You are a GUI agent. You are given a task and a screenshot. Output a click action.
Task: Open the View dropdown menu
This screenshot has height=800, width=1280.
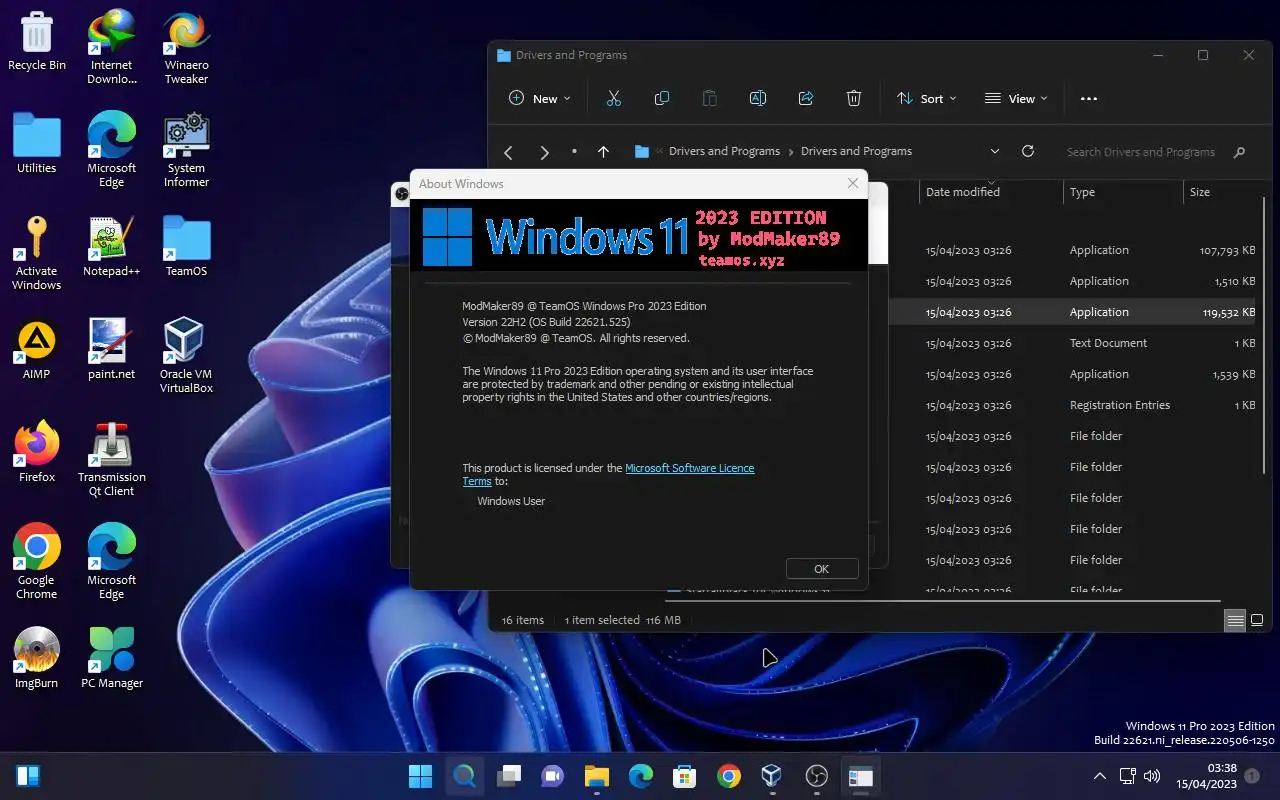coord(1016,98)
